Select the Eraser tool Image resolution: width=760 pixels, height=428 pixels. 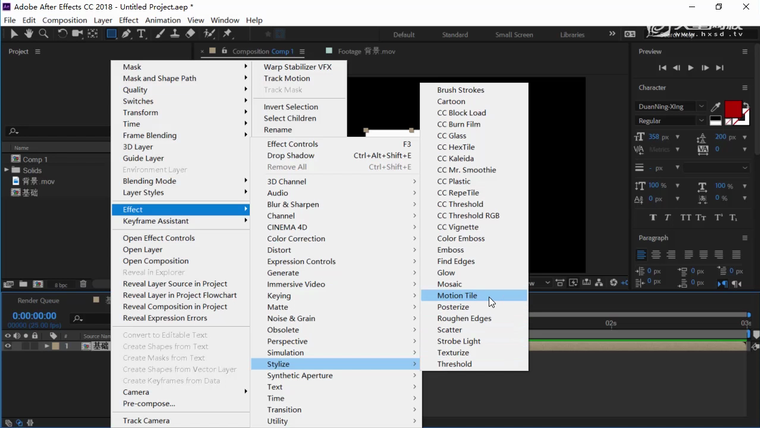coord(190,34)
